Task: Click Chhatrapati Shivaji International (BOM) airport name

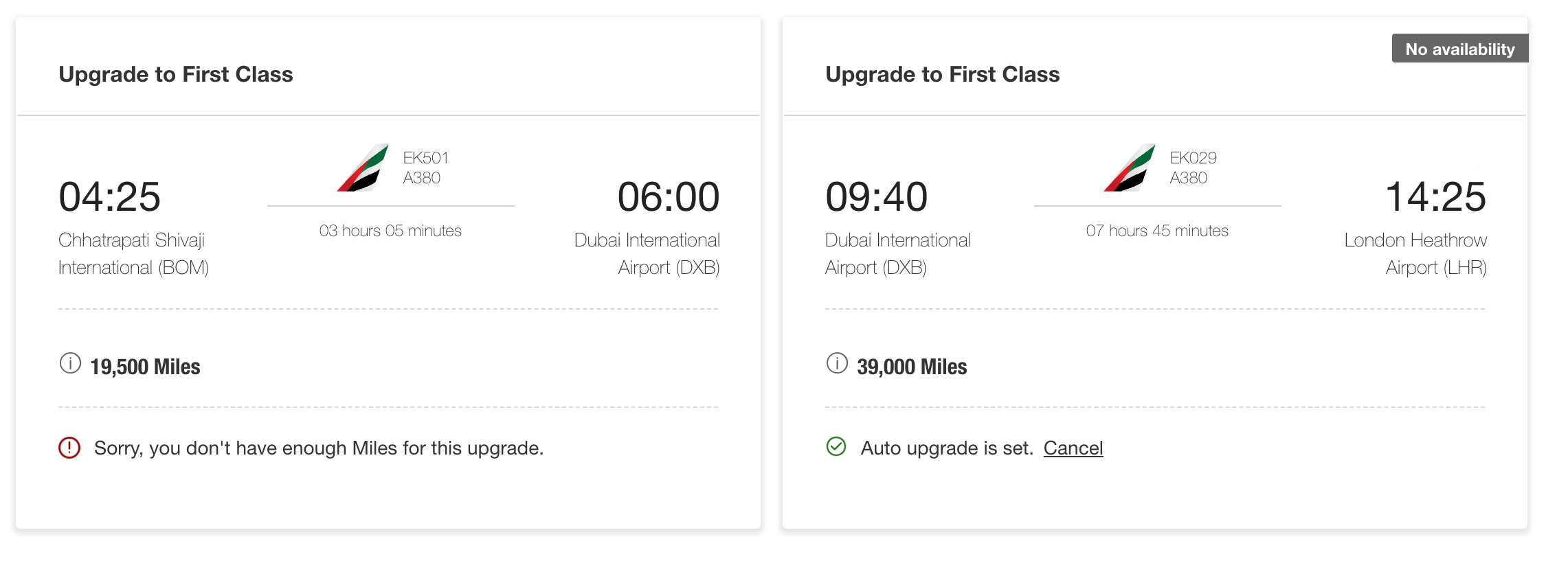Action: (x=133, y=254)
